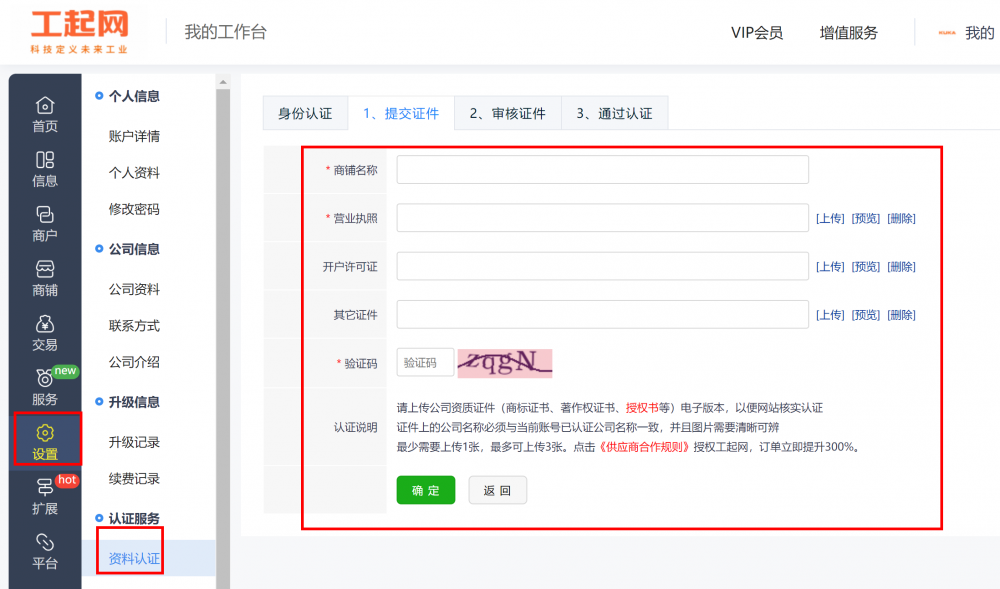Click 删除 for 营业执照
1000x589 pixels.
click(901, 219)
